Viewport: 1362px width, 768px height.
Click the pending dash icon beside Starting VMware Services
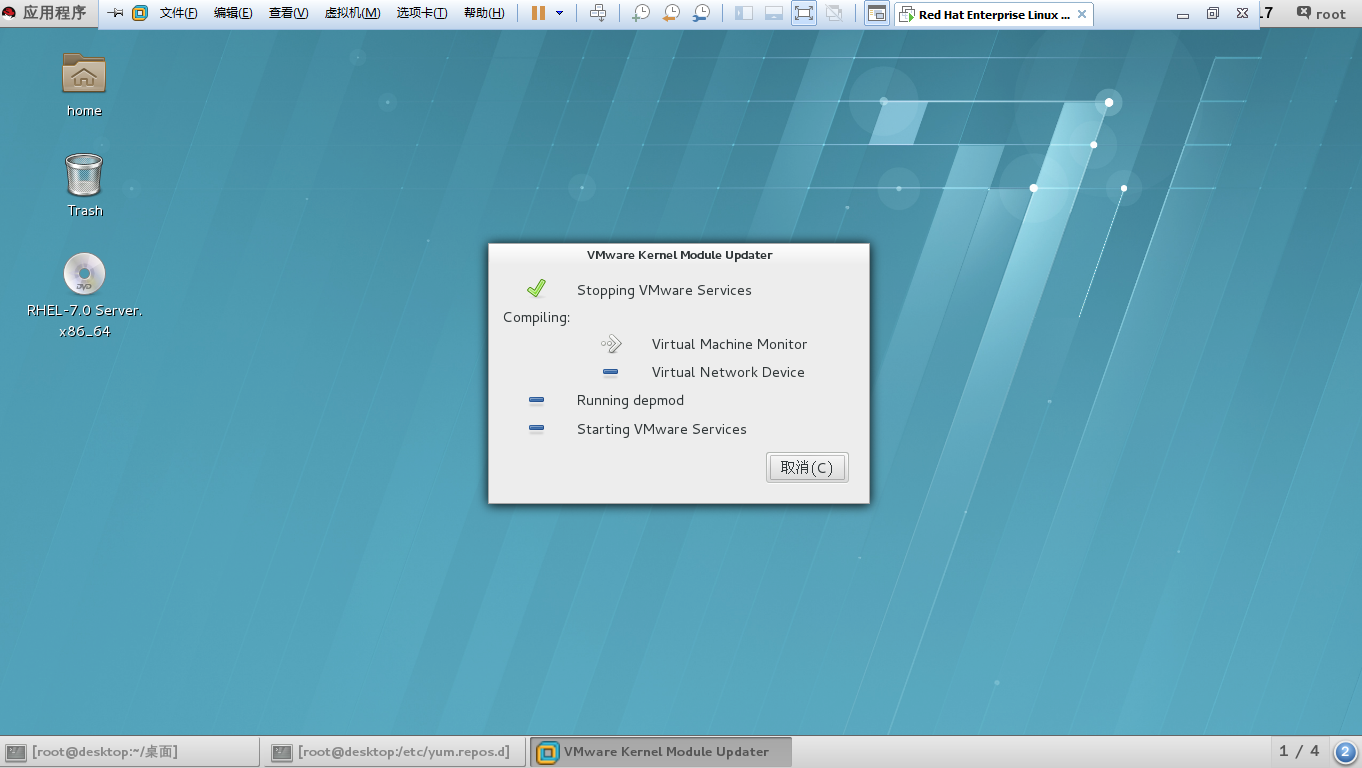(x=536, y=429)
